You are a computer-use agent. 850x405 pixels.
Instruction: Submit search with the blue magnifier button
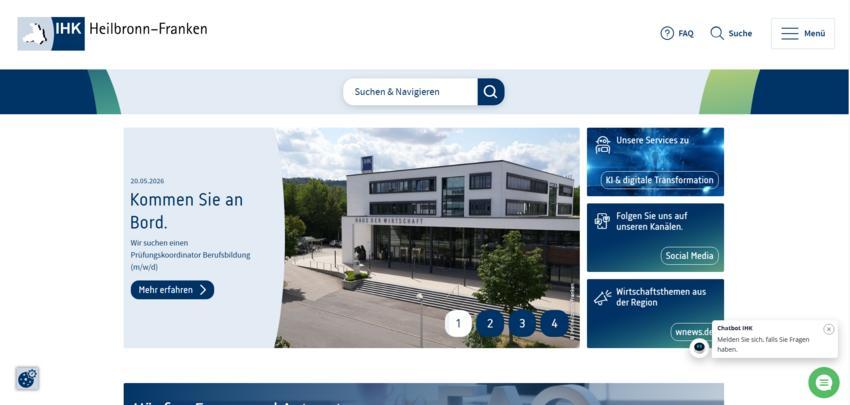[x=491, y=92]
